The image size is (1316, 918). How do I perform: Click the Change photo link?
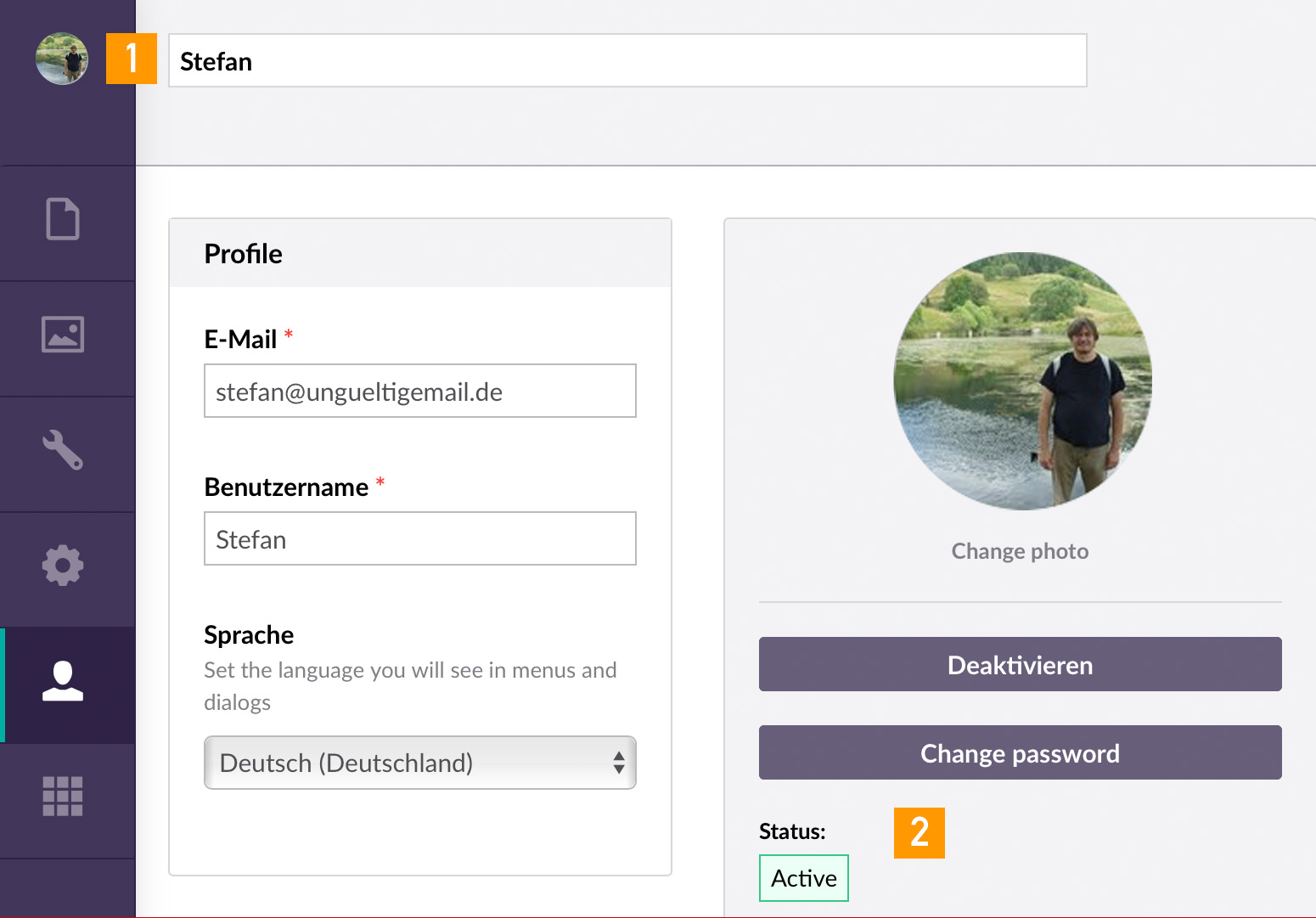coord(1020,551)
